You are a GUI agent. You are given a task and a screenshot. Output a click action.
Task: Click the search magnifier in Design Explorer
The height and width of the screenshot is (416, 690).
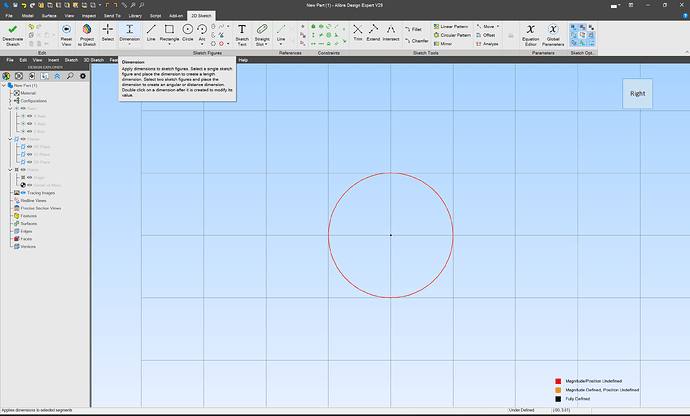[70, 76]
